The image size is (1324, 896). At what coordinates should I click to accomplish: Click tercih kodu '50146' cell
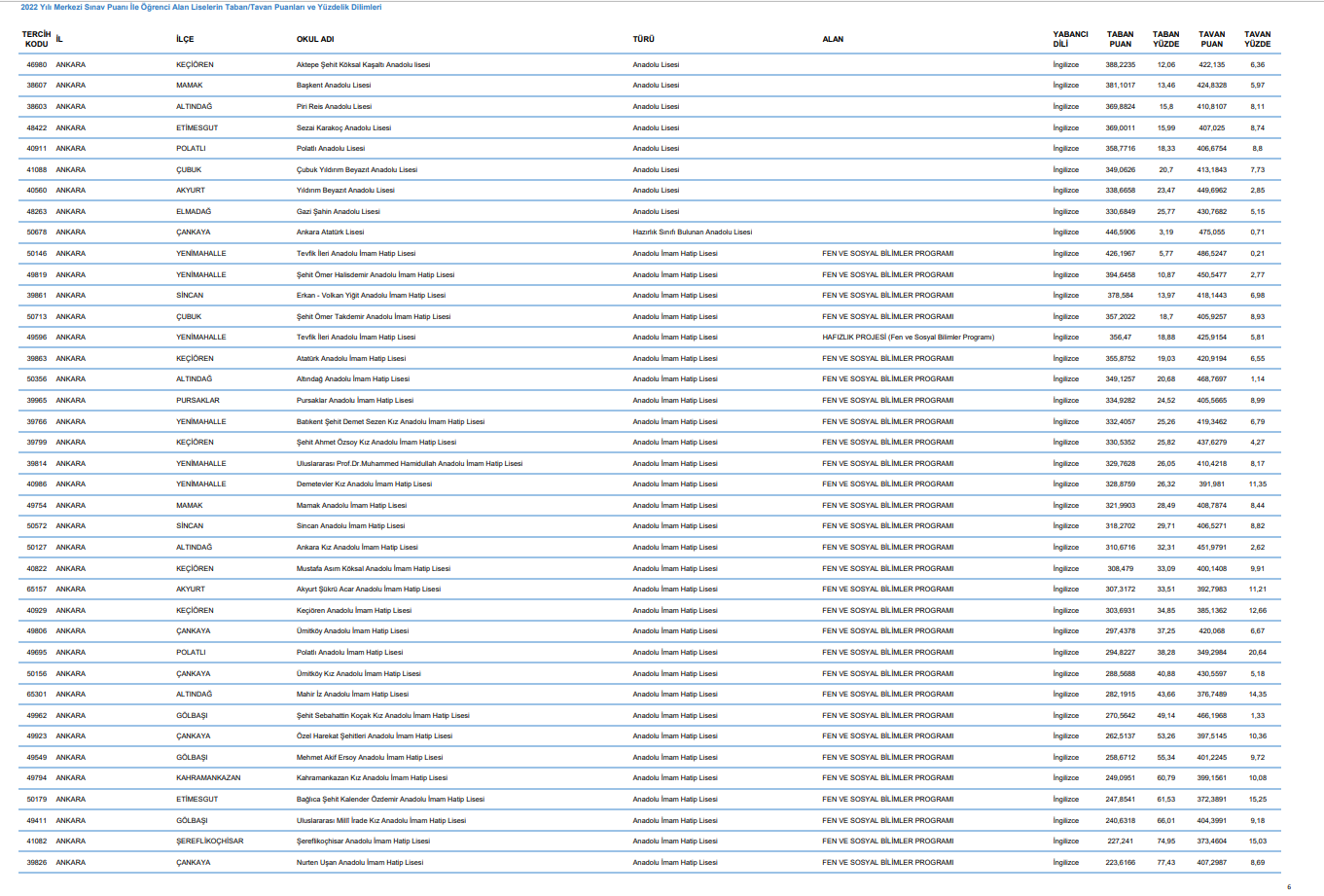pos(36,254)
